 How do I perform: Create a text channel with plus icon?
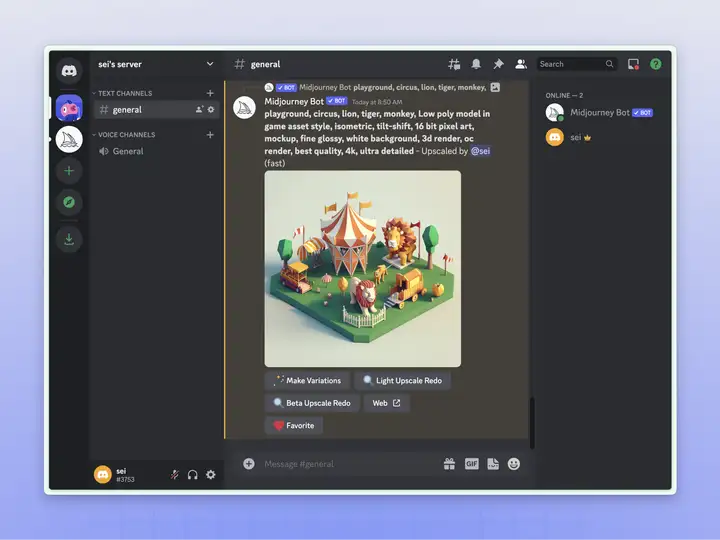pyautogui.click(x=210, y=93)
